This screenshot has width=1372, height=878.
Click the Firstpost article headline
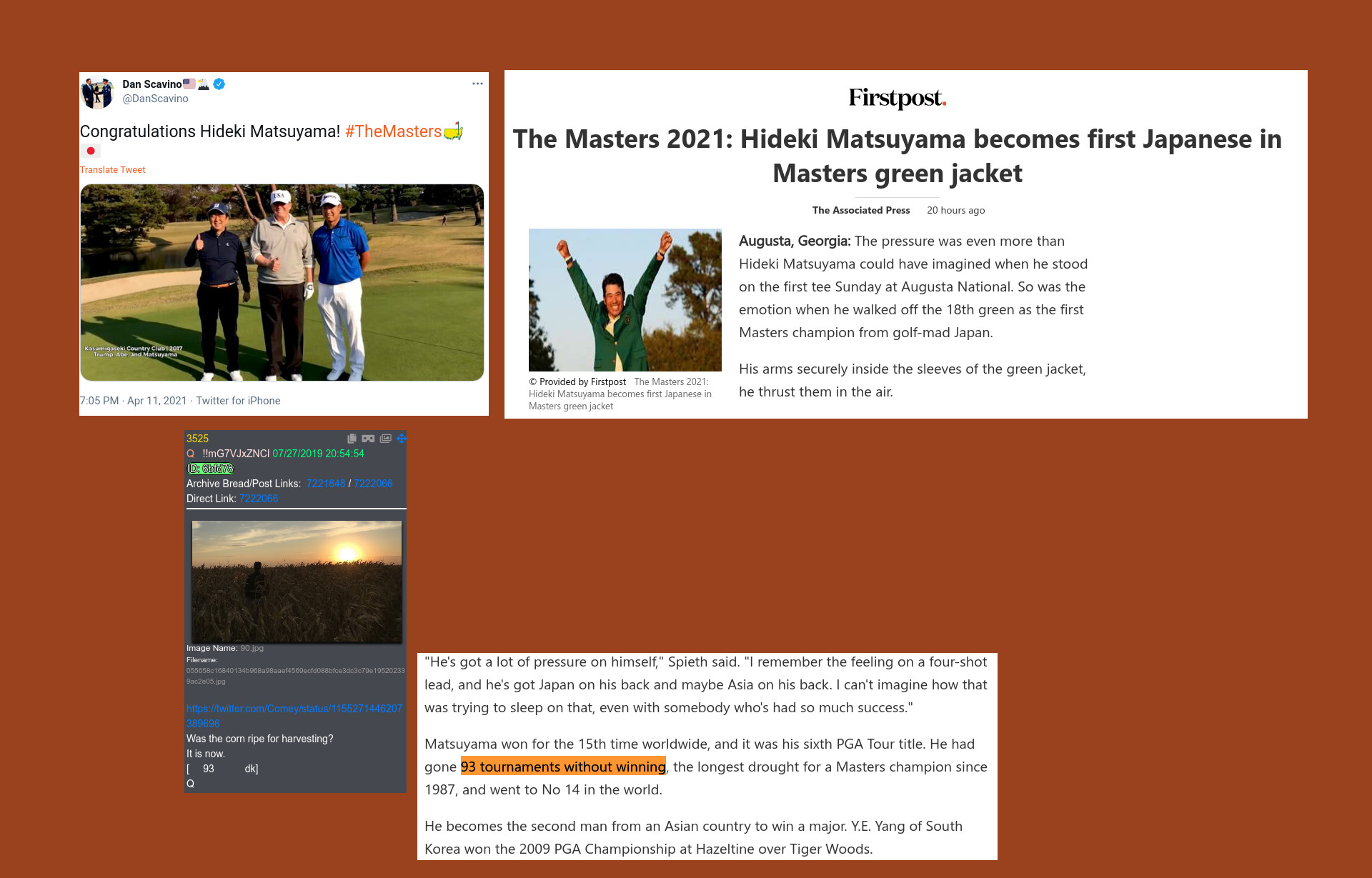tap(898, 156)
